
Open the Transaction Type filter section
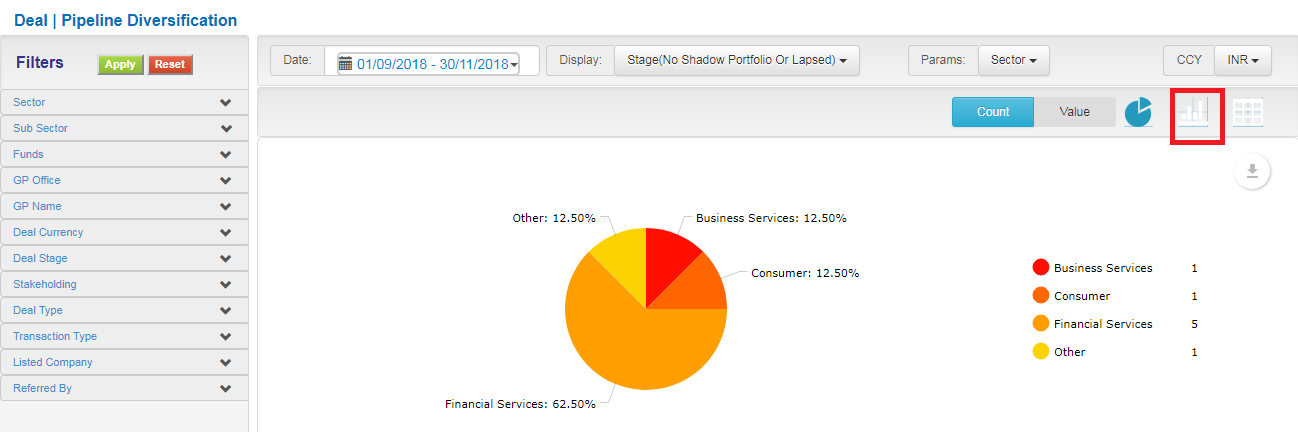(124, 336)
